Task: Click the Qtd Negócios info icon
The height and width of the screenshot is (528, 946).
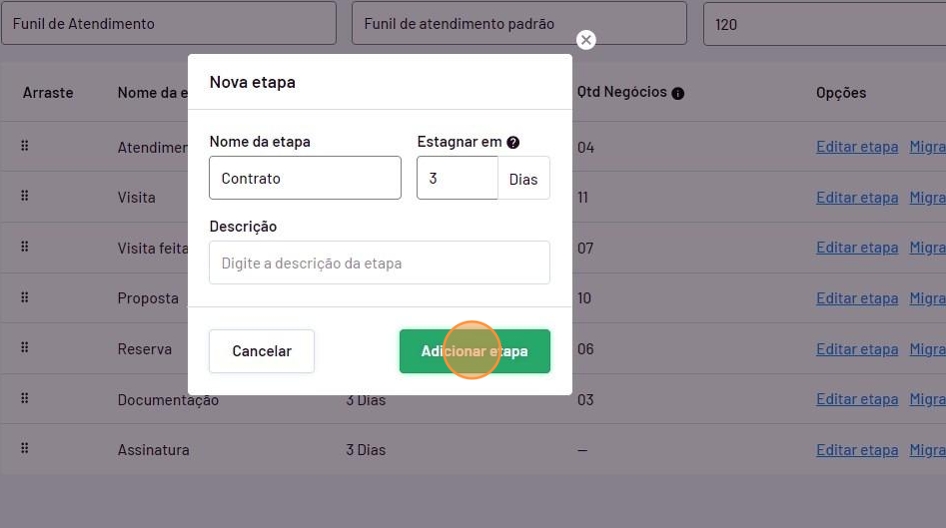Action: coord(678,93)
